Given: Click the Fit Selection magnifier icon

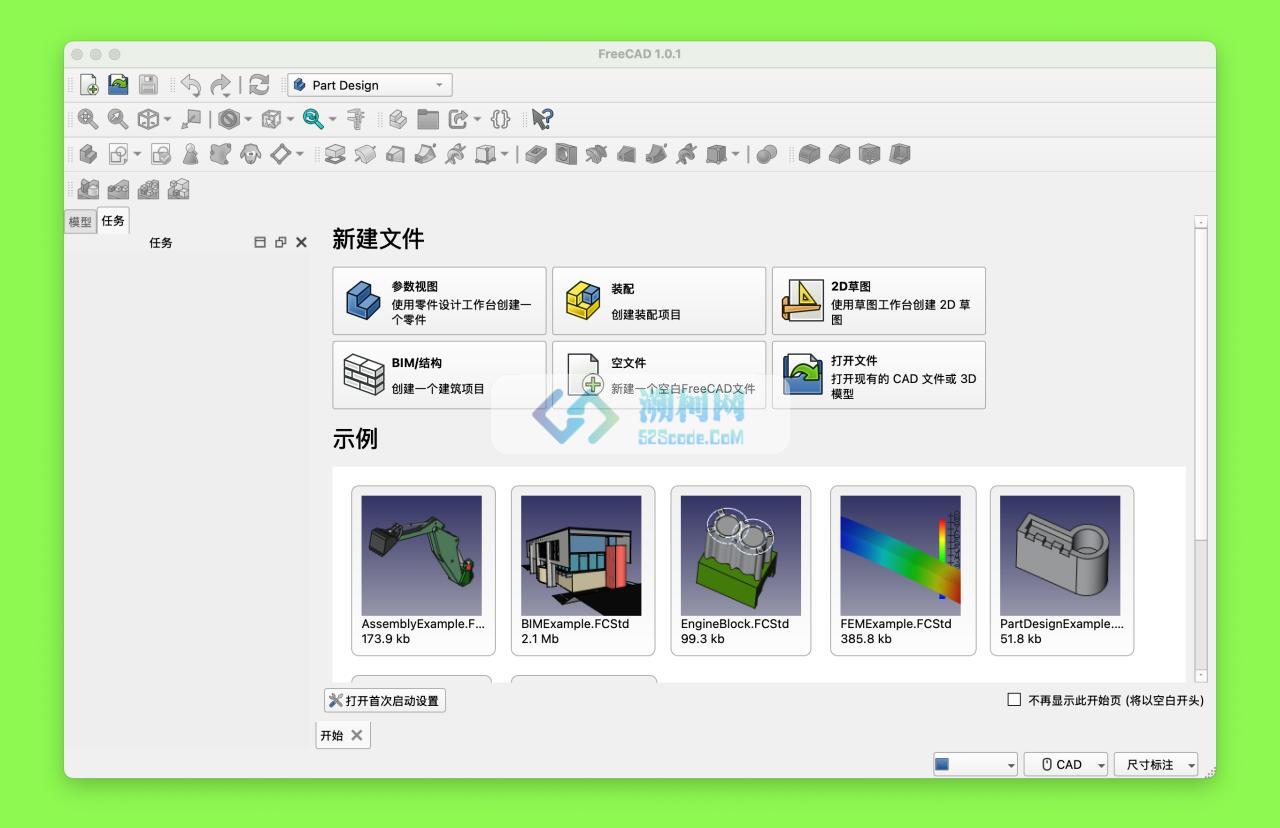Looking at the screenshot, I should 118,119.
